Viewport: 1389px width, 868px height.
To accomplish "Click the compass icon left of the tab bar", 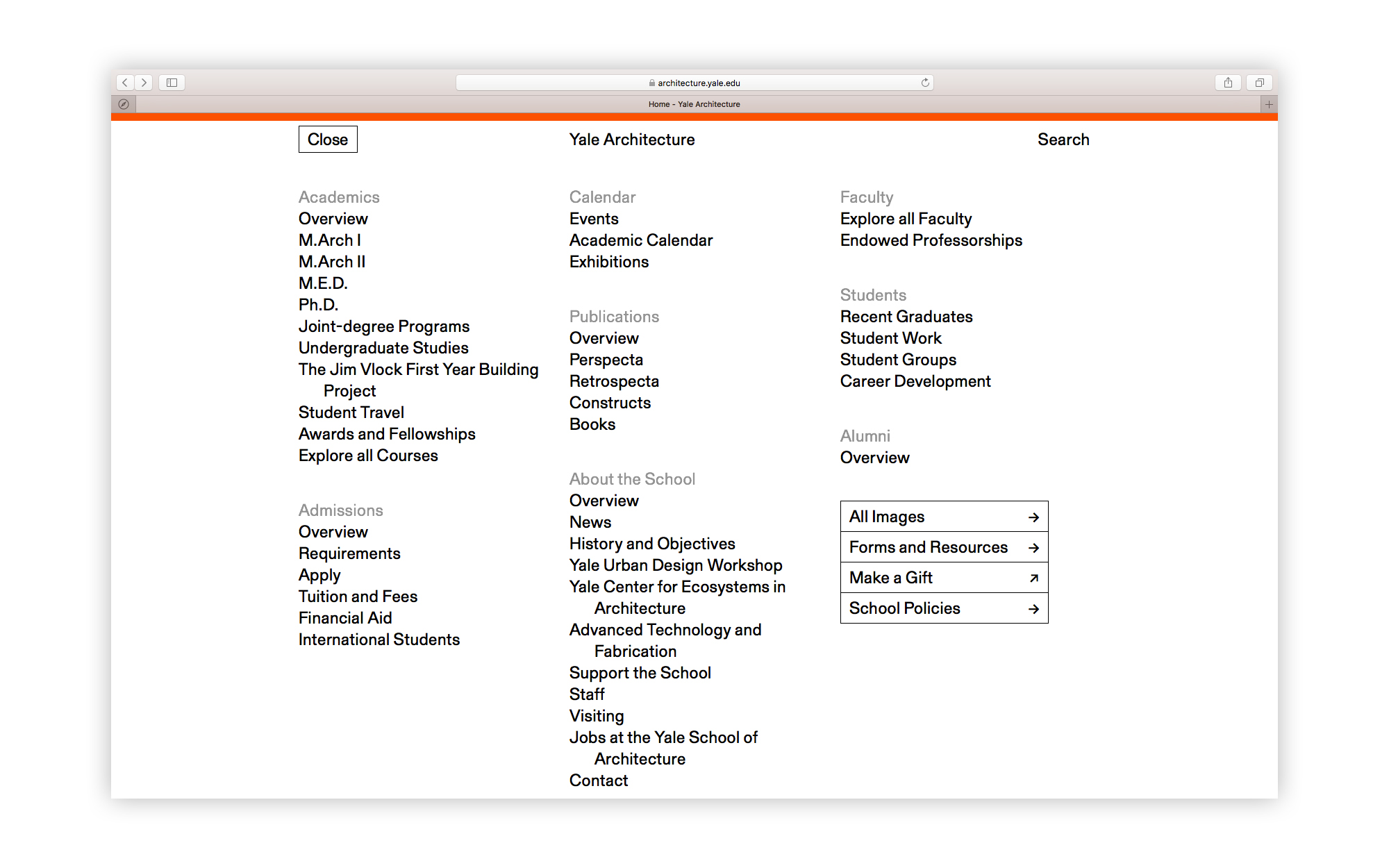I will tap(124, 104).
